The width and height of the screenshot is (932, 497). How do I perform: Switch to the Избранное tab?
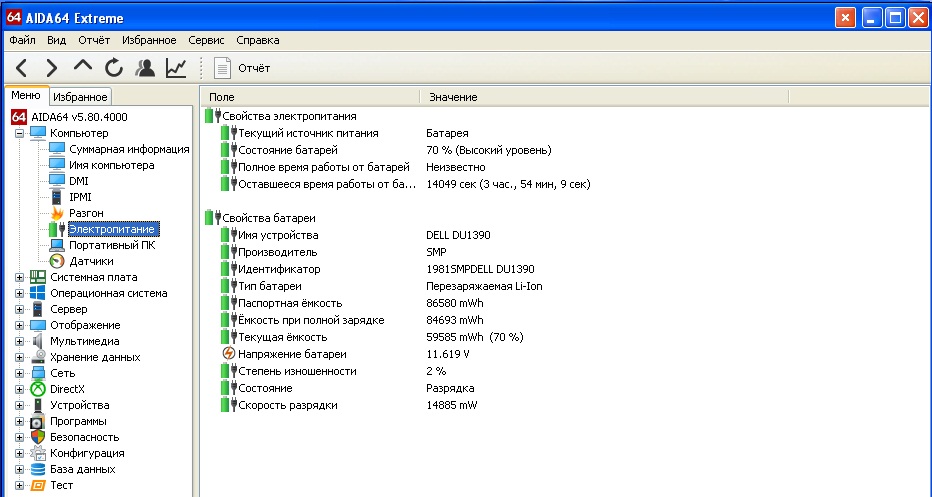point(80,97)
